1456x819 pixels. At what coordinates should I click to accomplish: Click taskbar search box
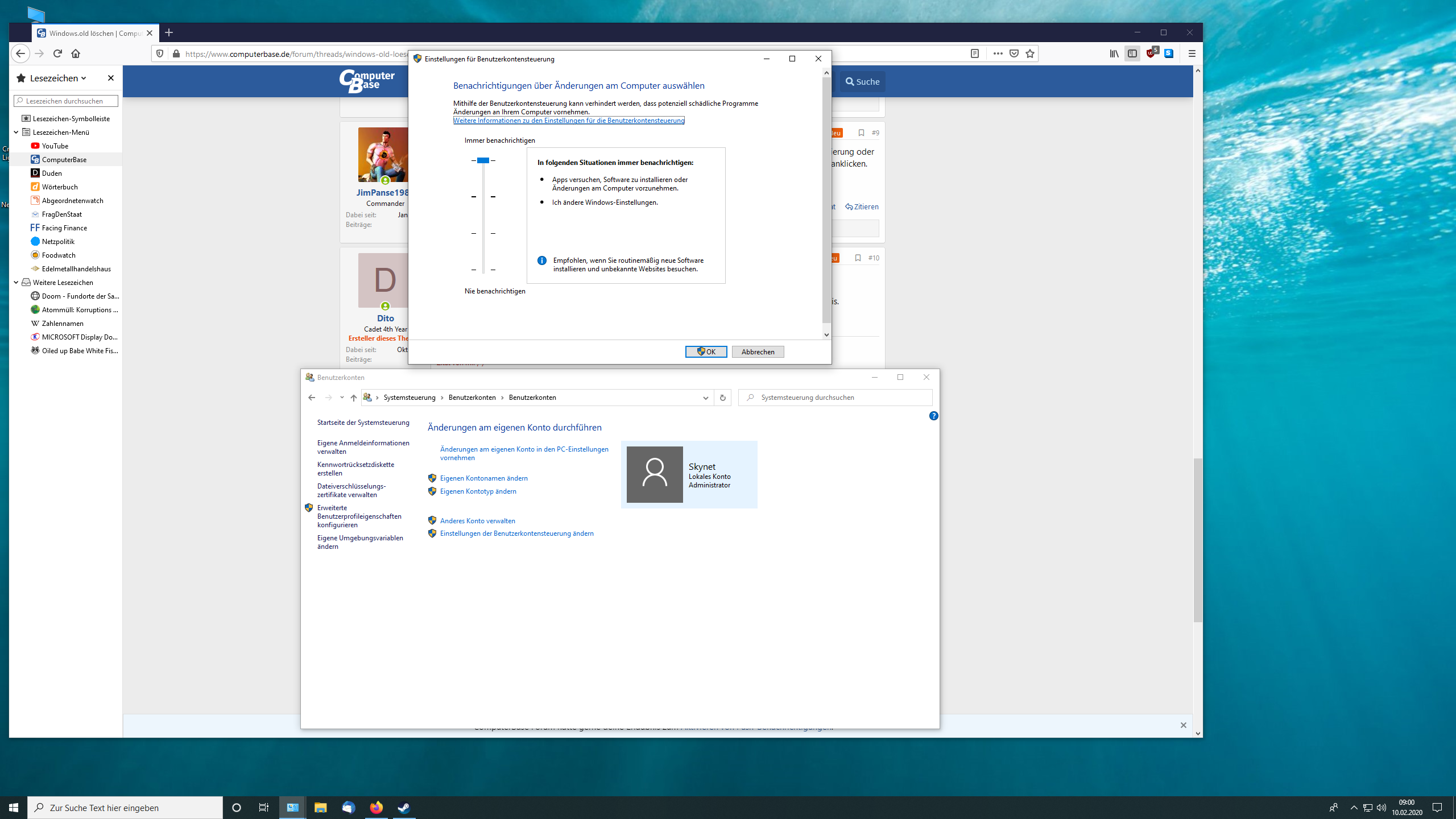click(x=125, y=808)
